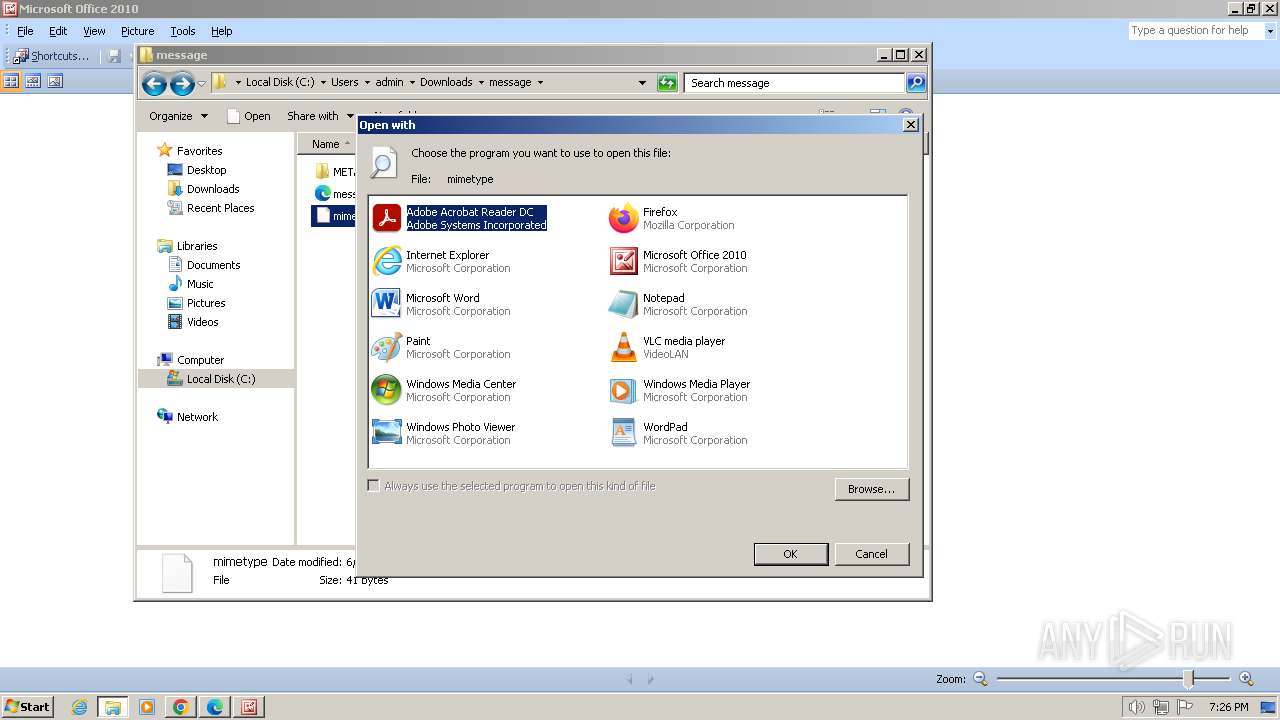Image resolution: width=1280 pixels, height=720 pixels.
Task: Expand Local Disk (C:) breadcrumb arrow
Action: [x=323, y=83]
